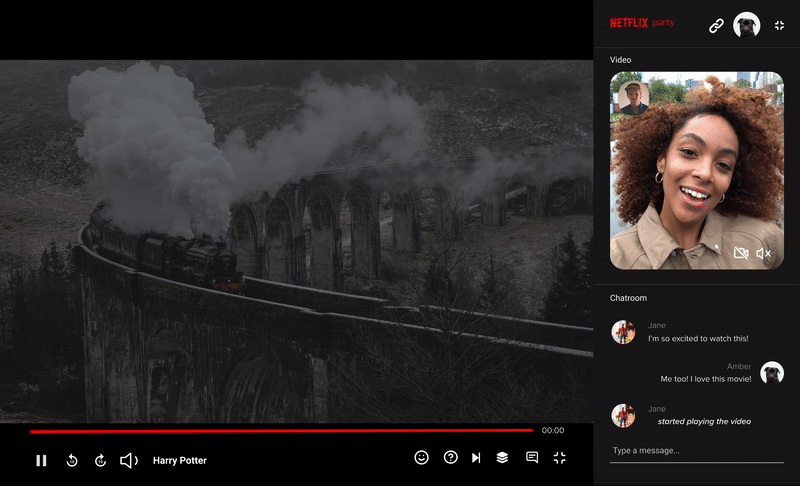This screenshot has width=800, height=486.
Task: Click the Chatroom section heading
Action: tap(628, 298)
